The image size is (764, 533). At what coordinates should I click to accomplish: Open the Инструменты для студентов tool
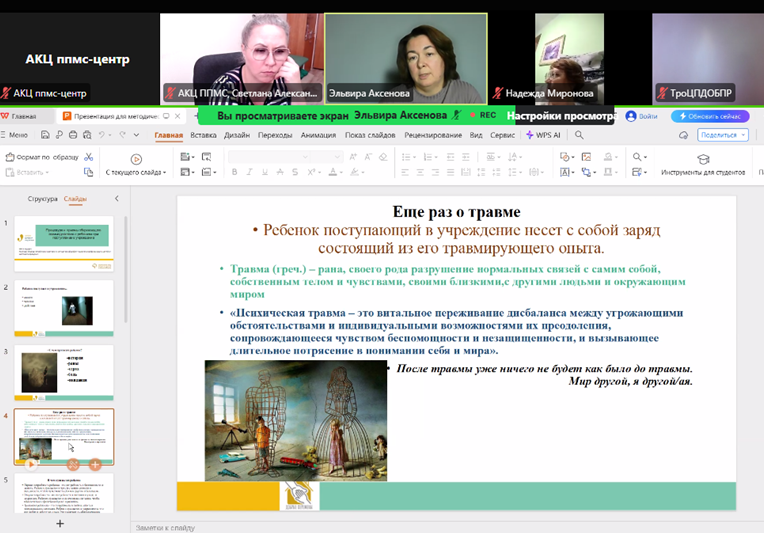point(703,164)
